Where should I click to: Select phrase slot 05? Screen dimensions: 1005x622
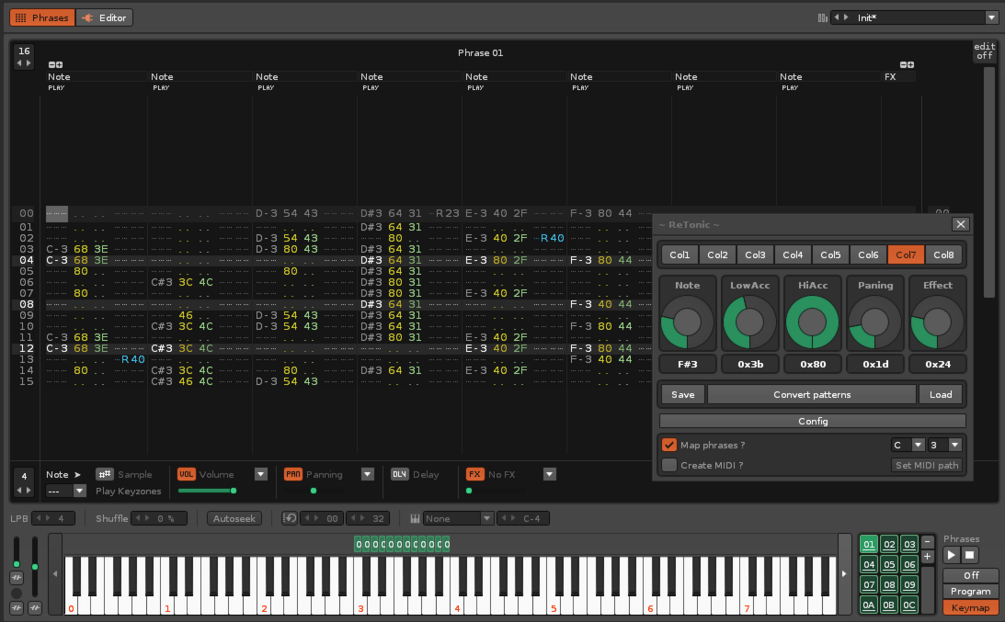(889, 564)
